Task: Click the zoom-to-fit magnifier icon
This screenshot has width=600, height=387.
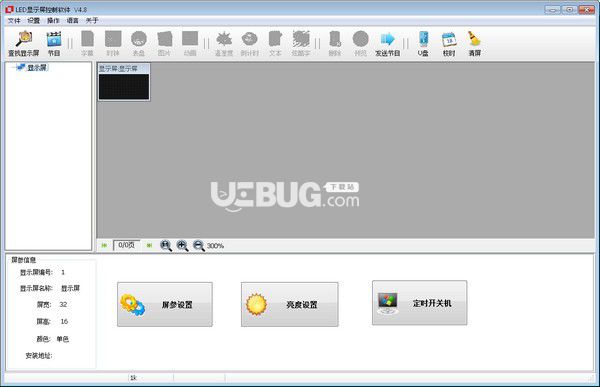Action: [166, 245]
